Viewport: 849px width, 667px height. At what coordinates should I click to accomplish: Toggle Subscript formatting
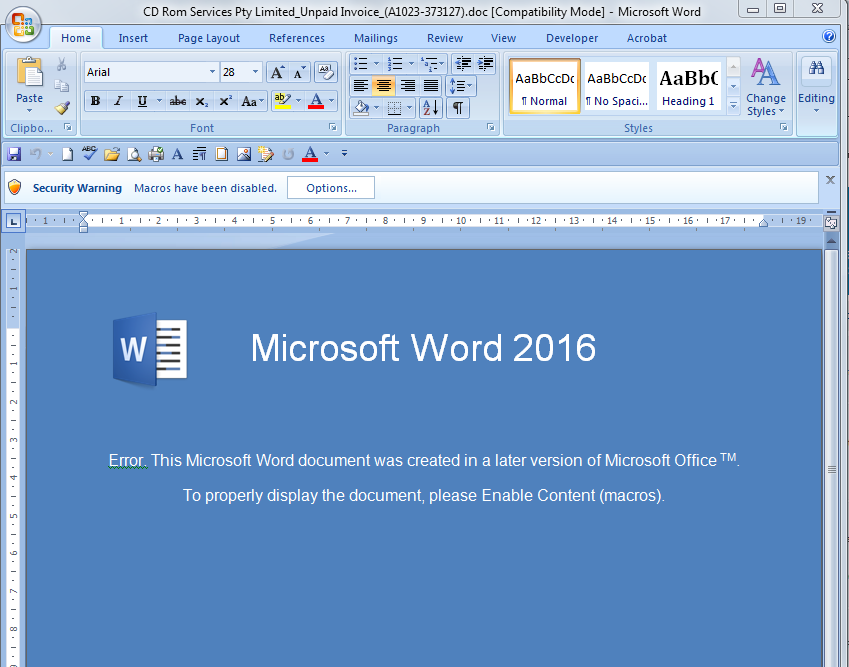[x=201, y=101]
